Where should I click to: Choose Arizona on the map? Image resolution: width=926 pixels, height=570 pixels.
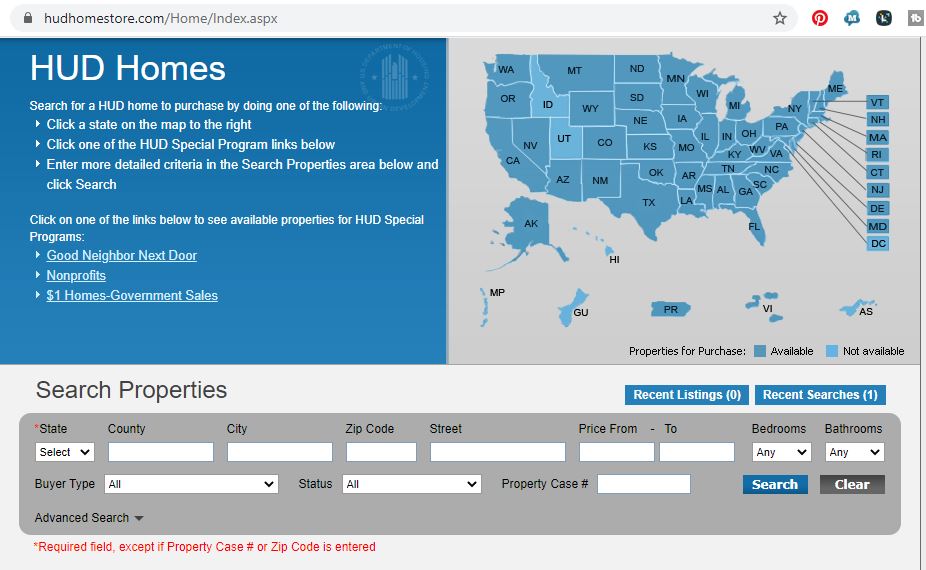pos(563,179)
